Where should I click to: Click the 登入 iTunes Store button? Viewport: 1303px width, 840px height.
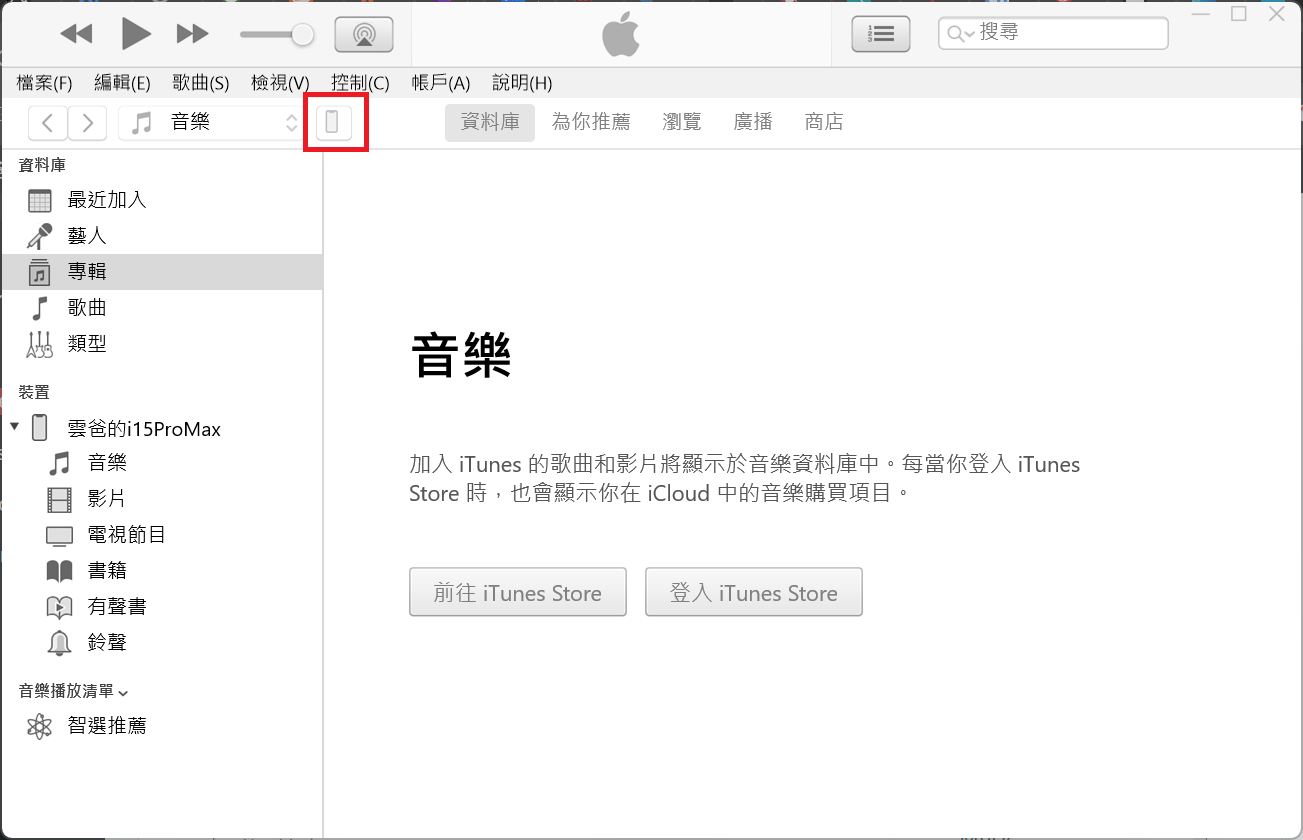point(753,593)
